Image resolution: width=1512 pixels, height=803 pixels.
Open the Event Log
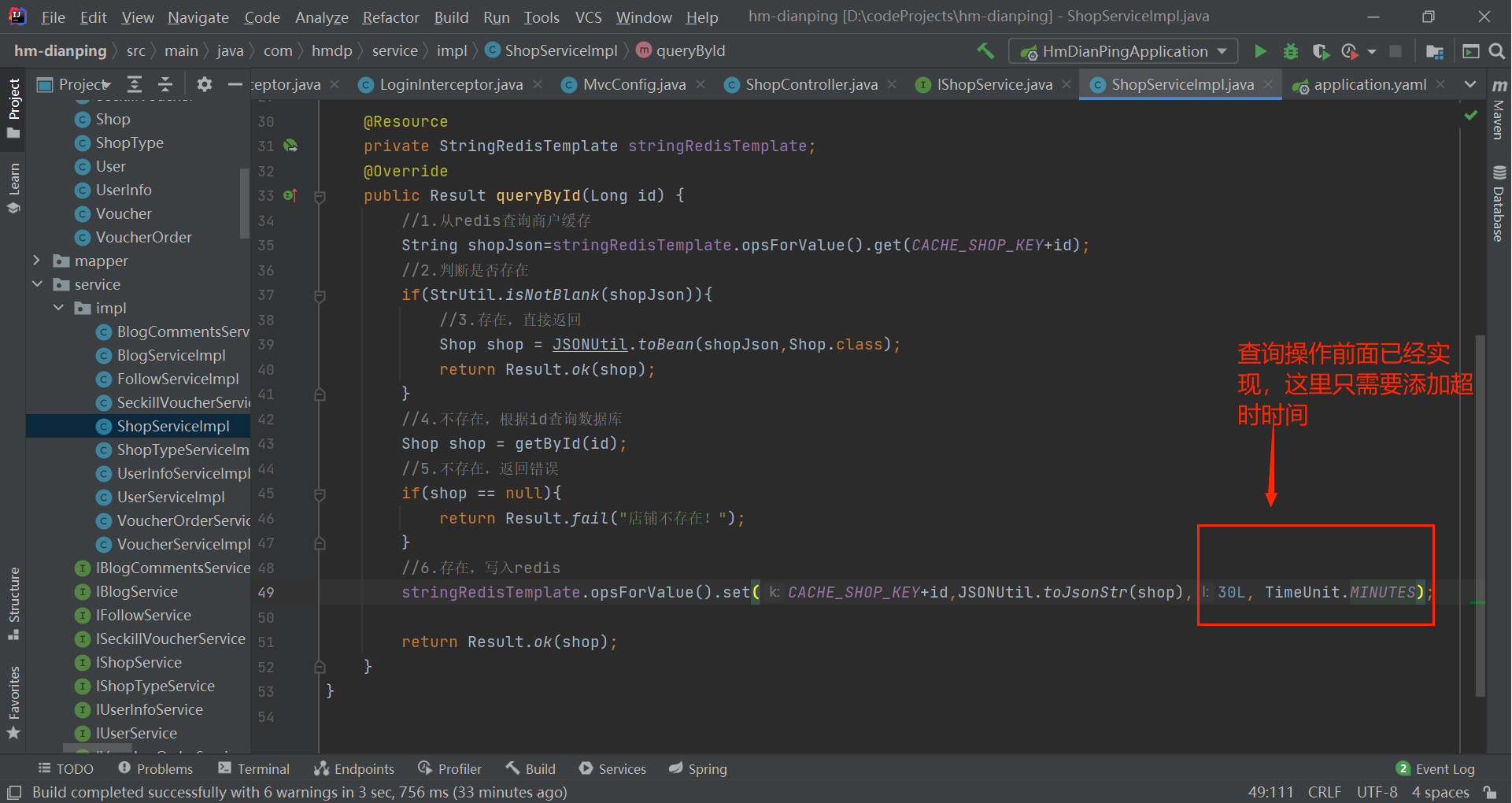[1436, 768]
